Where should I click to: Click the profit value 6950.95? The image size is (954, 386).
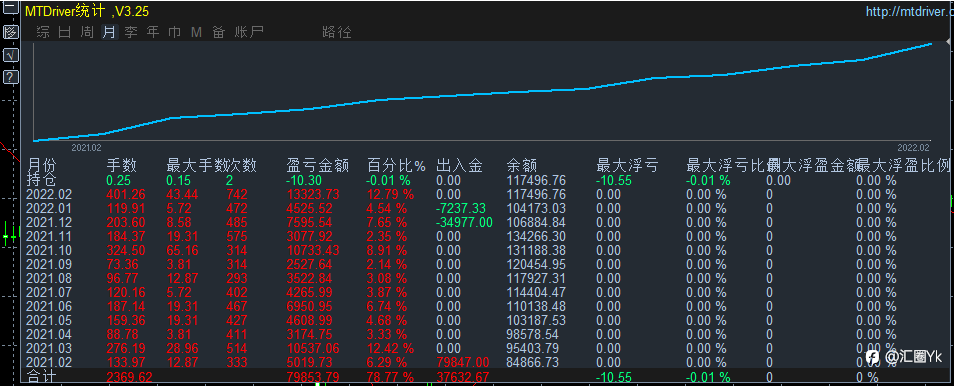(310, 306)
